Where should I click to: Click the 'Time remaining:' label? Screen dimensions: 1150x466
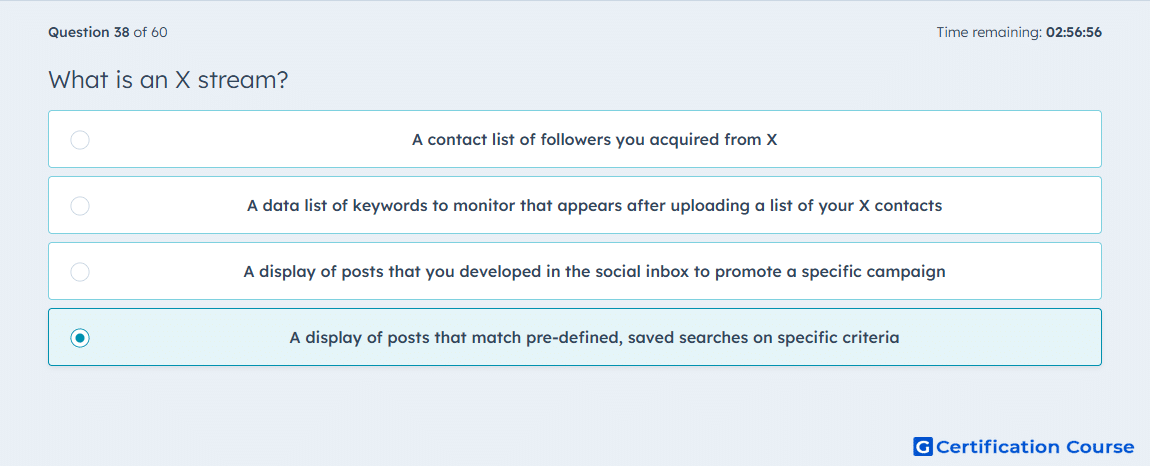pyautogui.click(x=989, y=32)
